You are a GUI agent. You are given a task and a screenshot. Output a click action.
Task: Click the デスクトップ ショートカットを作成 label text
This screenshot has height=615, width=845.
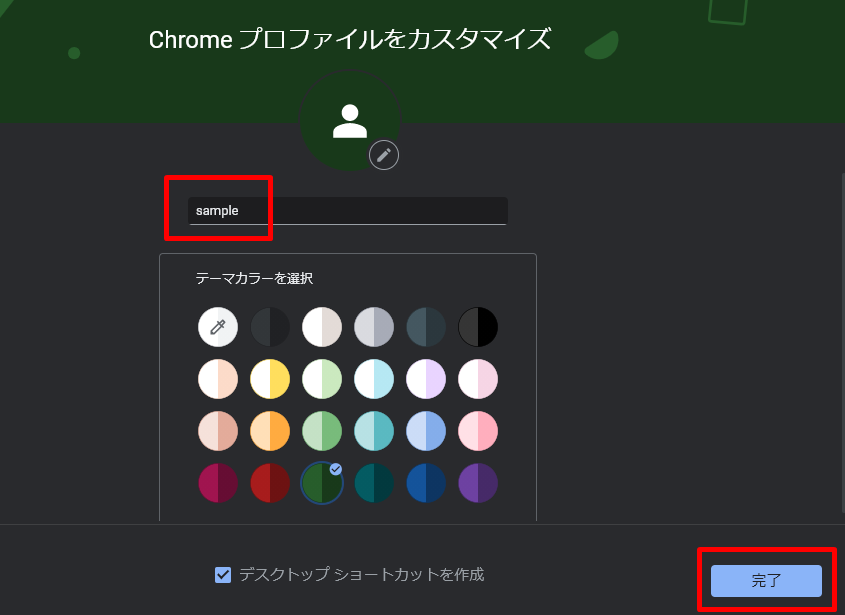362,575
